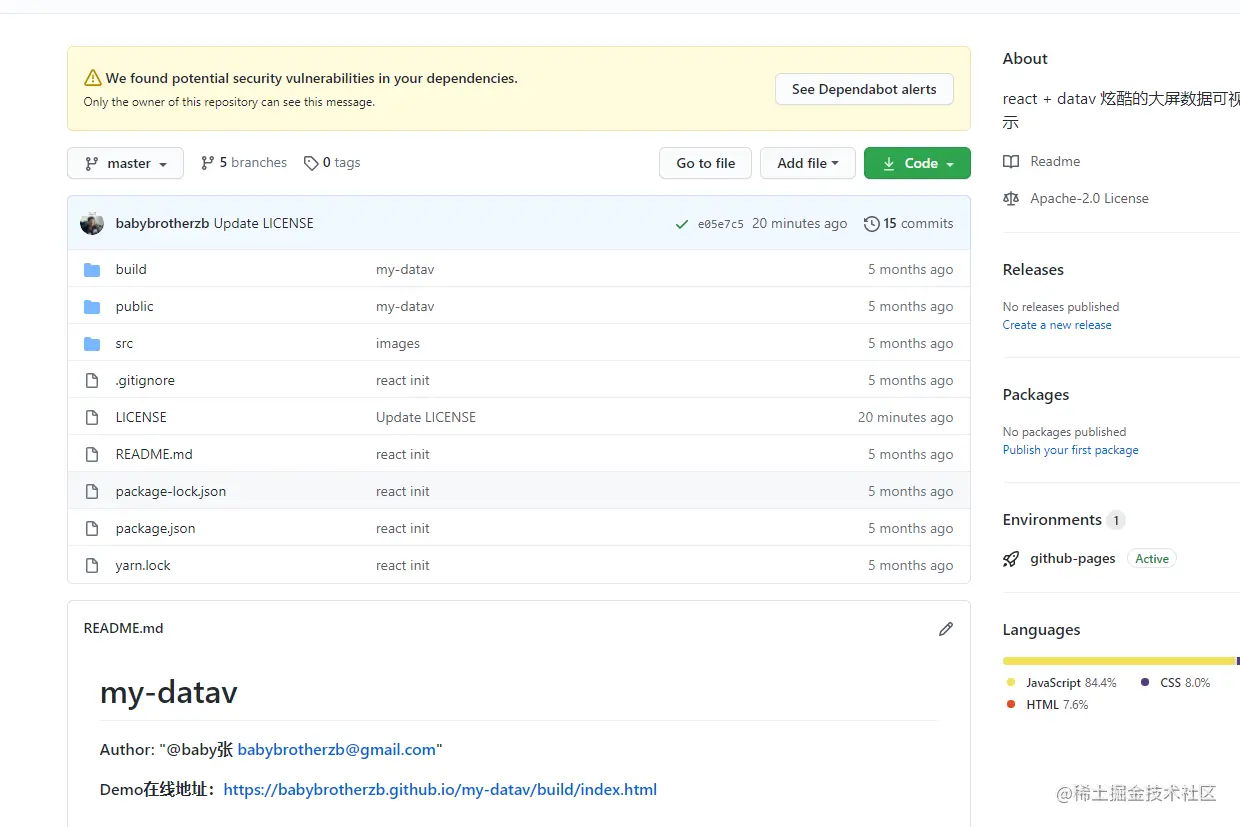Click the public folder icon
Viewport: 1240px width, 827px height.
(x=92, y=306)
